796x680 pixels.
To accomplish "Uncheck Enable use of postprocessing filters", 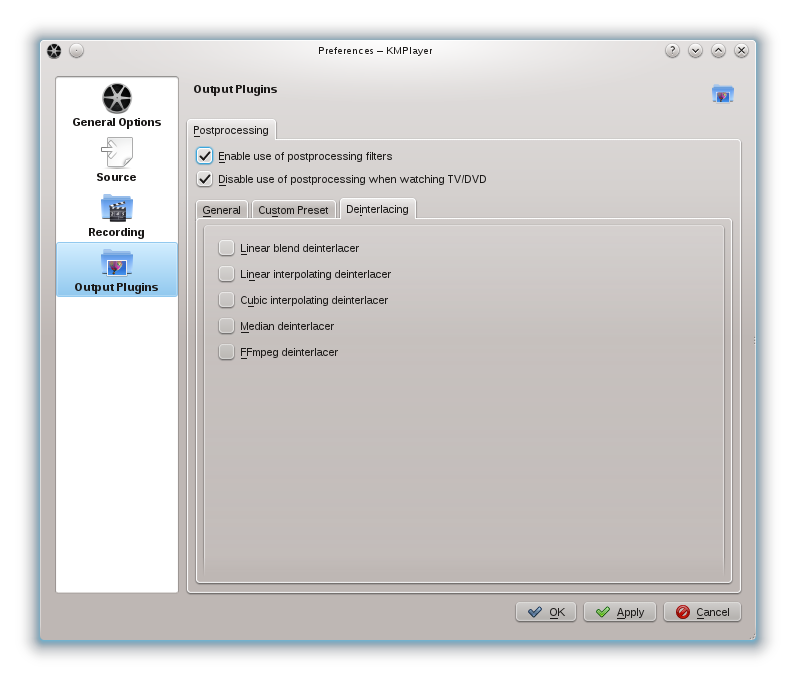I will point(205,156).
